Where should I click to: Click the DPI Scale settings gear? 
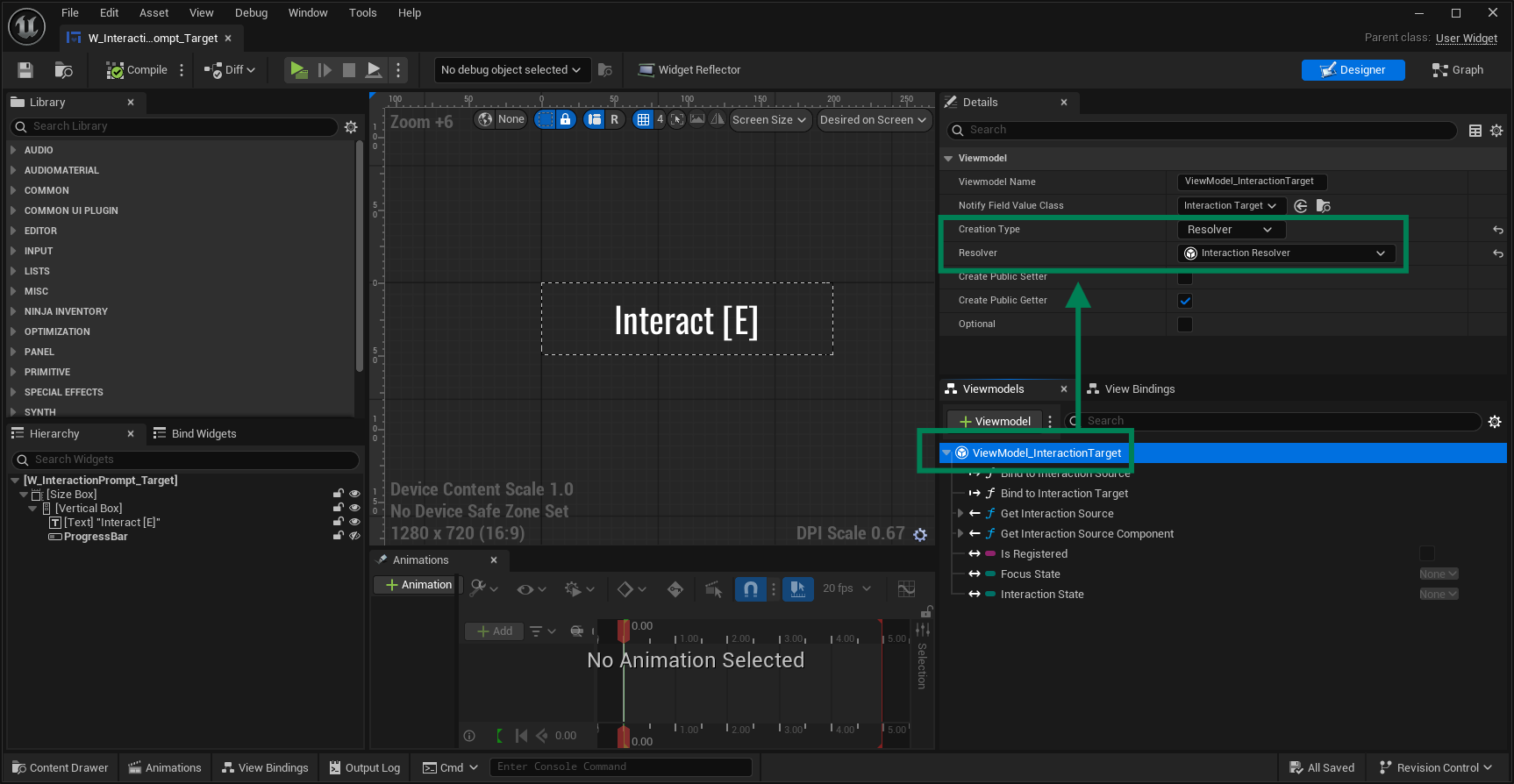point(920,534)
